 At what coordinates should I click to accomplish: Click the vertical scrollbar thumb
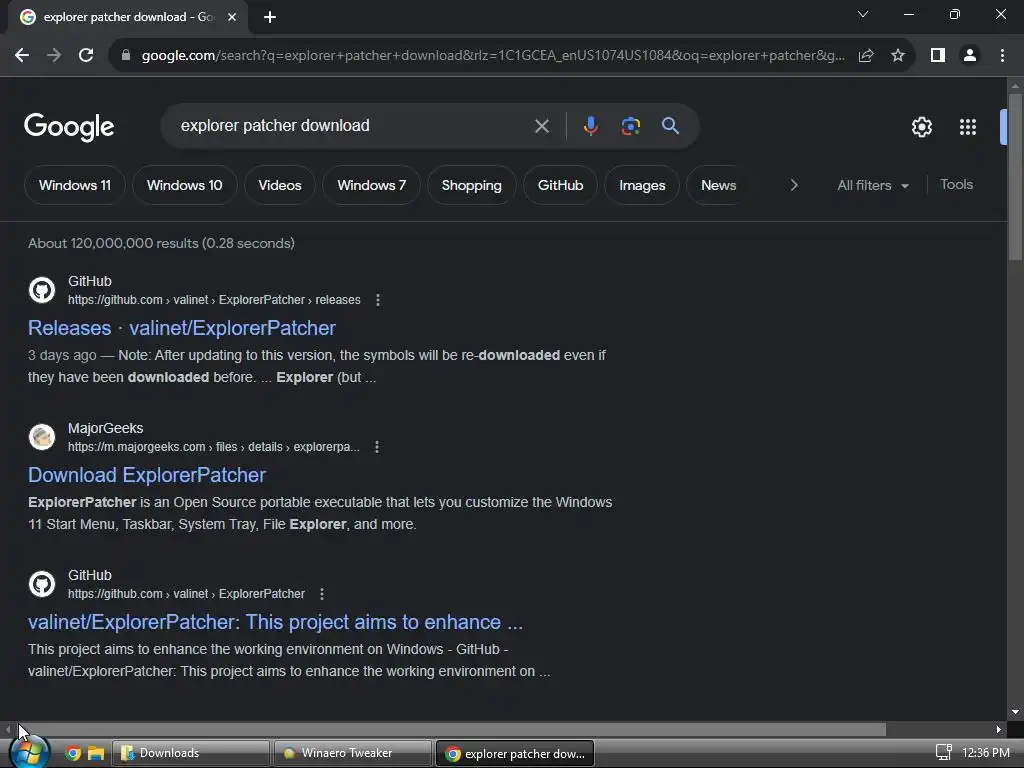click(x=1015, y=178)
